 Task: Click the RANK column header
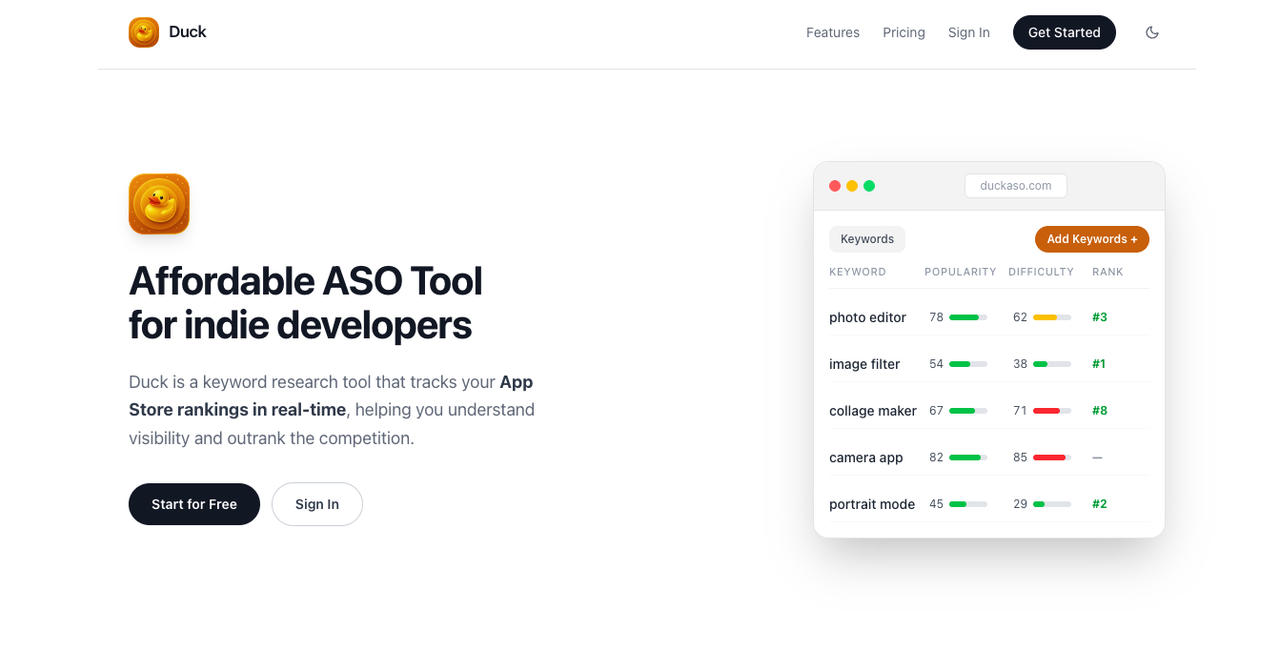point(1108,272)
